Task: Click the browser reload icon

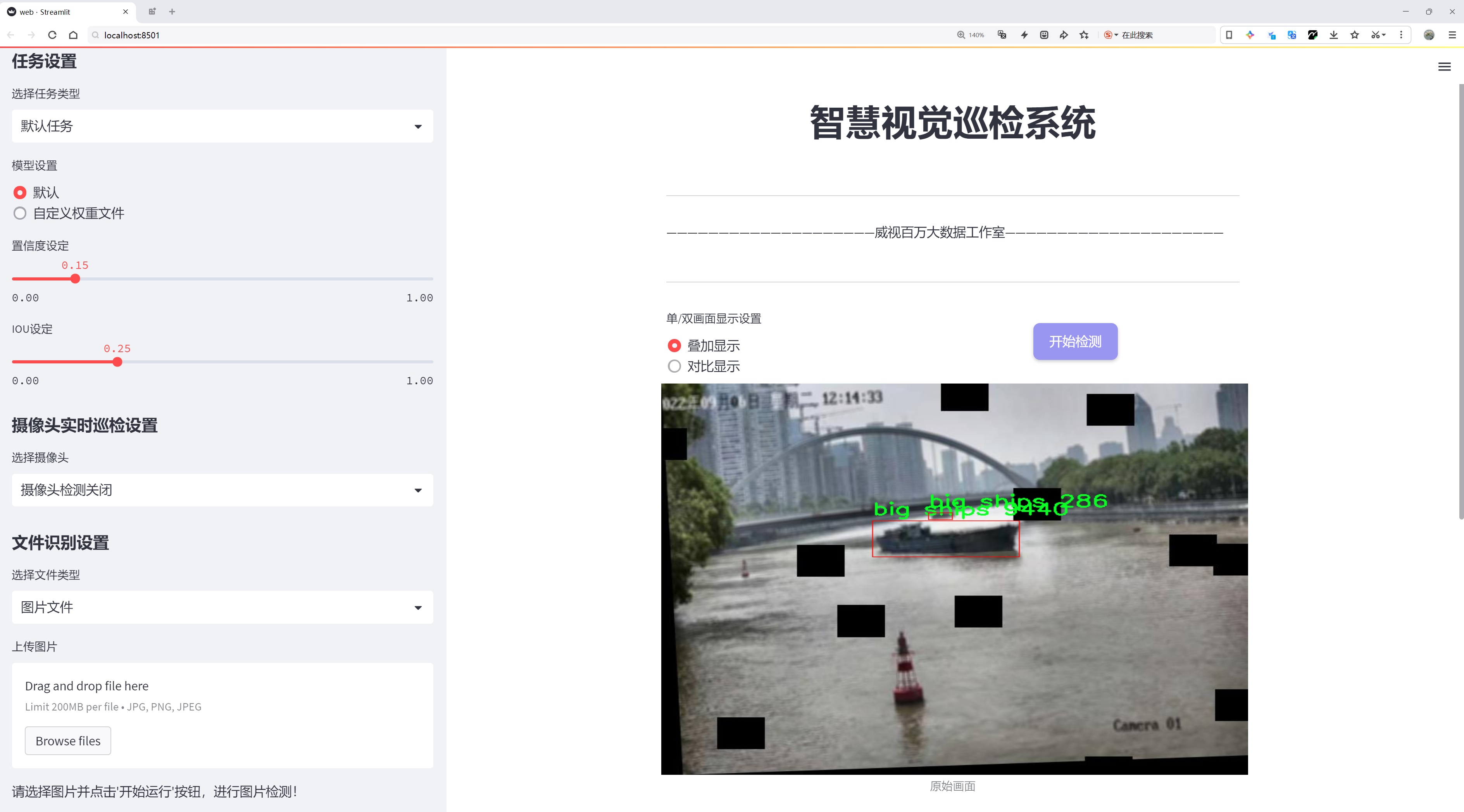Action: click(x=52, y=35)
